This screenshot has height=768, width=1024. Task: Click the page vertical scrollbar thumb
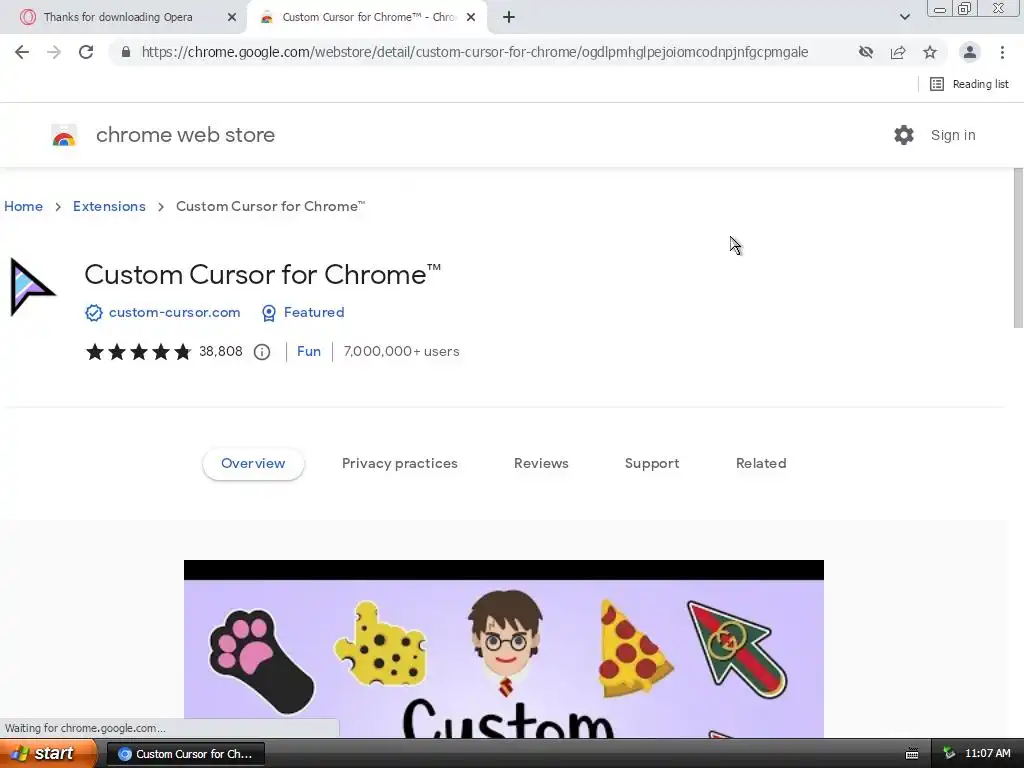[x=1018, y=248]
